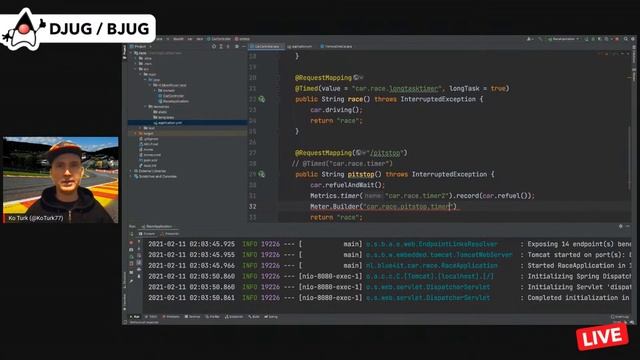The width and height of the screenshot is (640, 360).
Task: Open the Terminal tool window button
Action: click(193, 317)
